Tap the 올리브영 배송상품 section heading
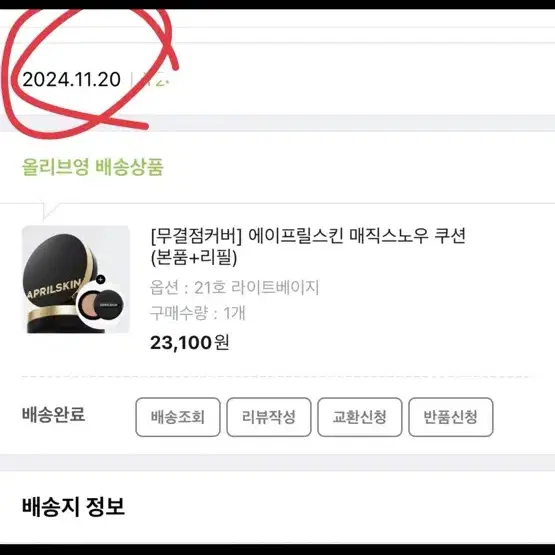Image resolution: width=555 pixels, height=555 pixels. click(x=93, y=167)
